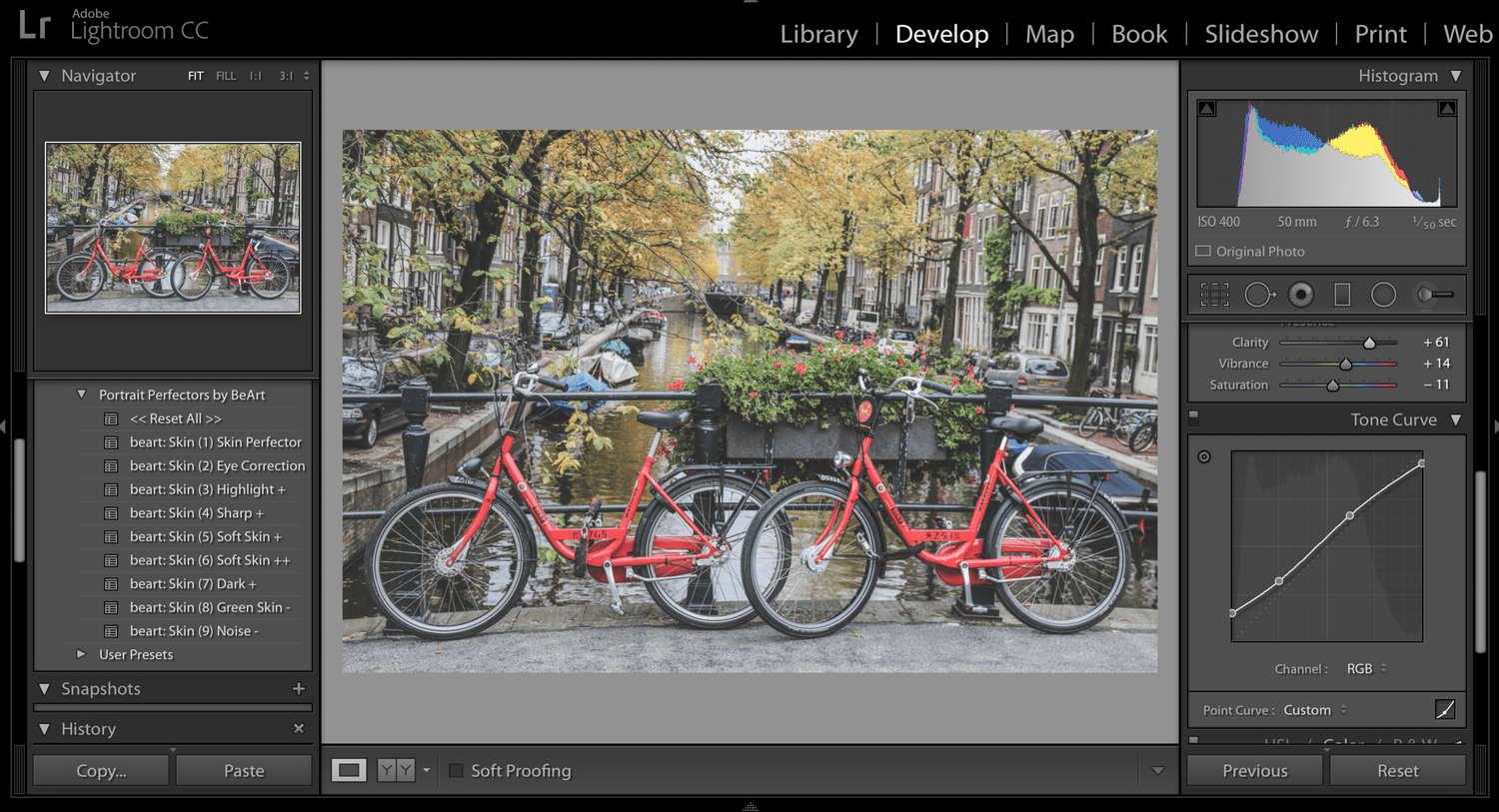Select the Spot Removal tool

1259,294
